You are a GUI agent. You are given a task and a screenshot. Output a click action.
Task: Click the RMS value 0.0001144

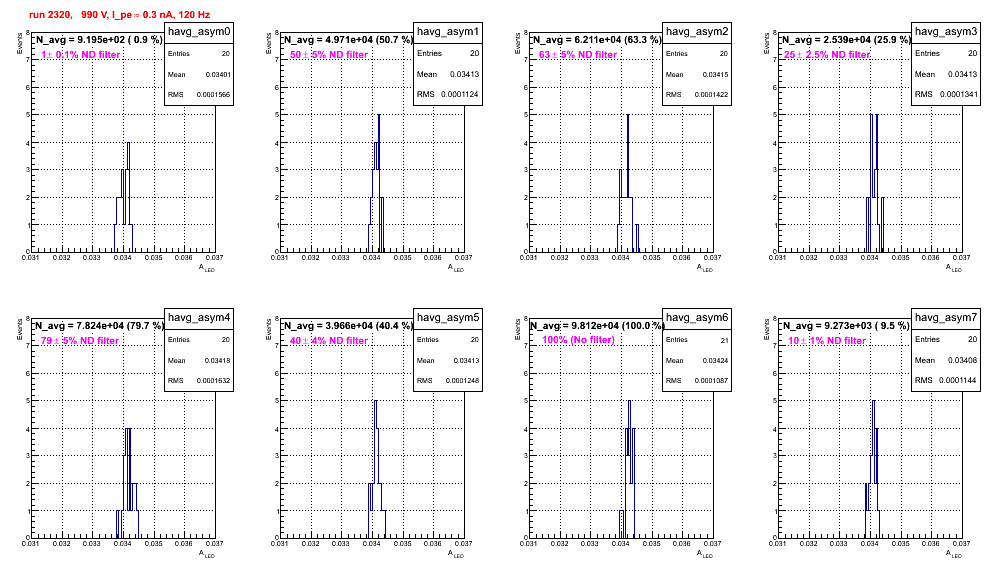(959, 380)
